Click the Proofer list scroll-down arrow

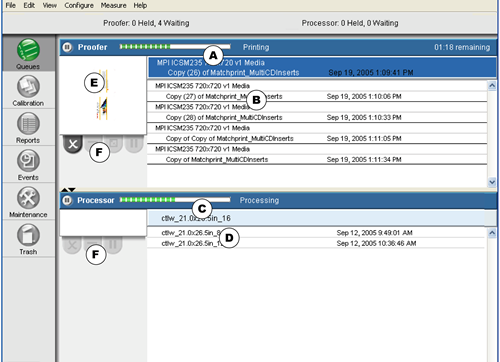[x=492, y=182]
